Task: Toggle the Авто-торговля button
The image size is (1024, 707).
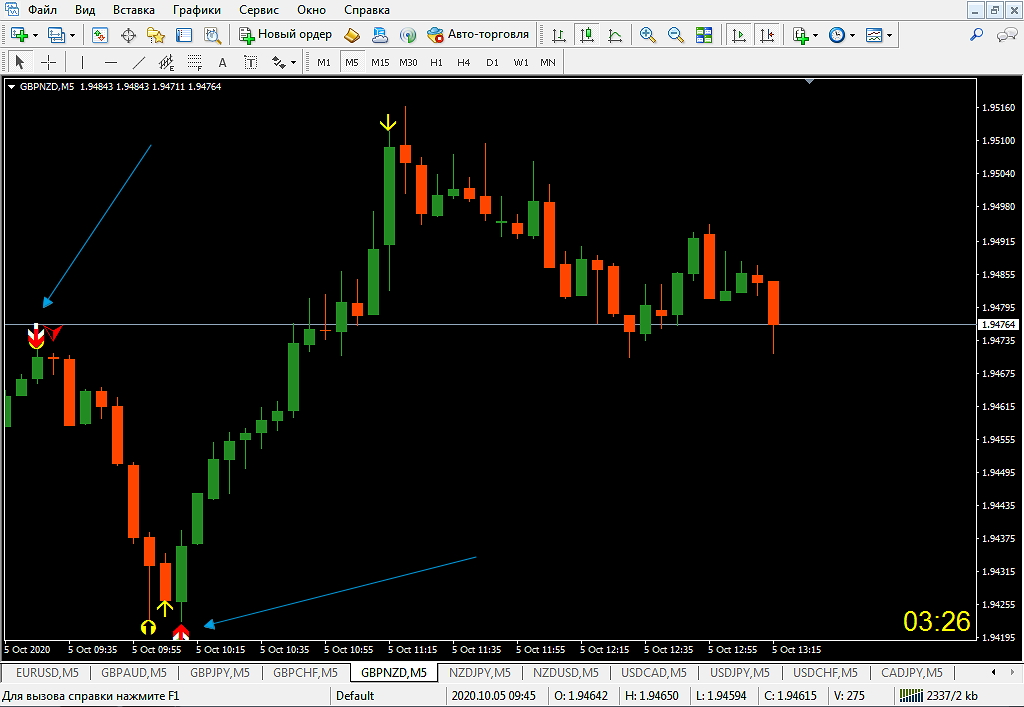Action: point(478,35)
